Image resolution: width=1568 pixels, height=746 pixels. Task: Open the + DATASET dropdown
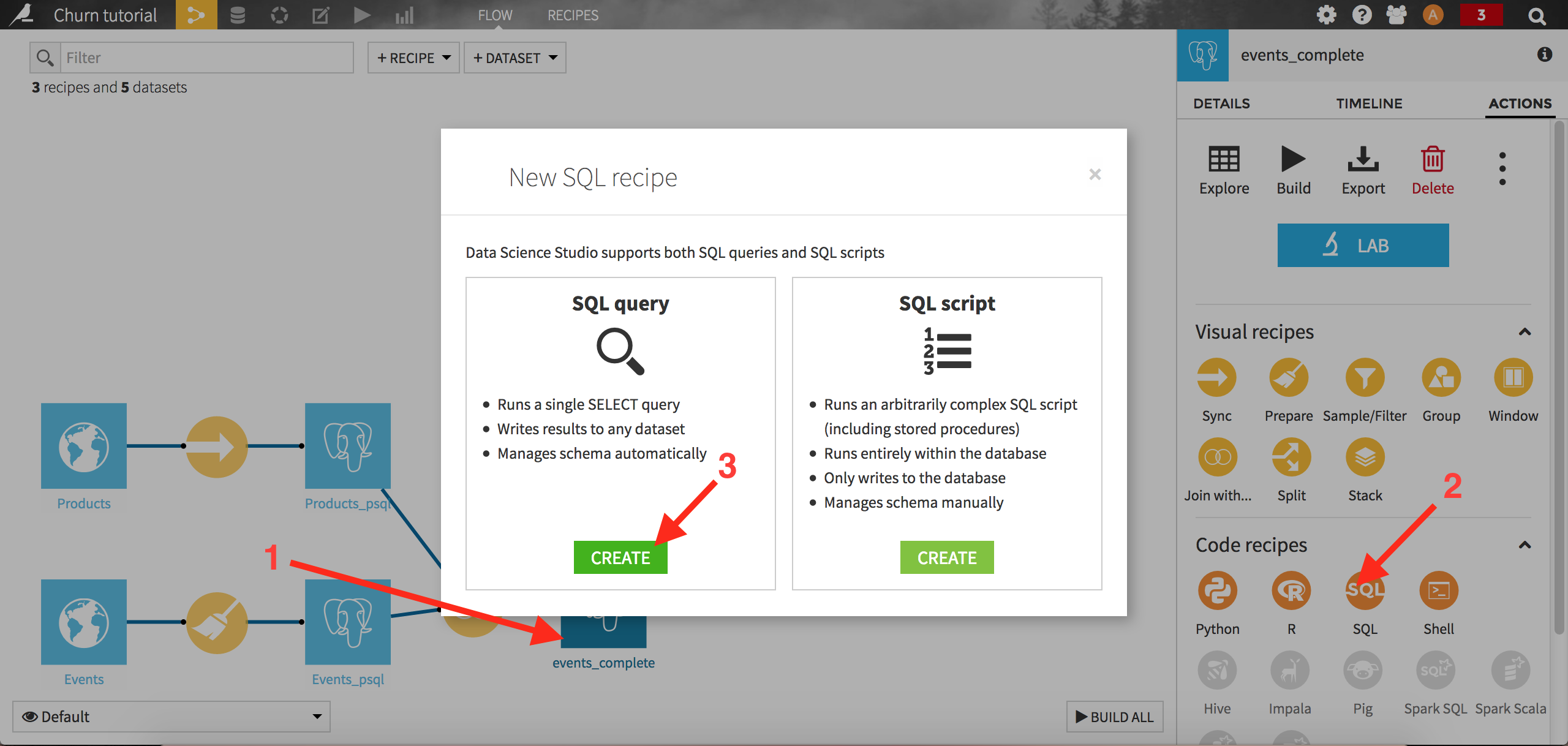515,58
